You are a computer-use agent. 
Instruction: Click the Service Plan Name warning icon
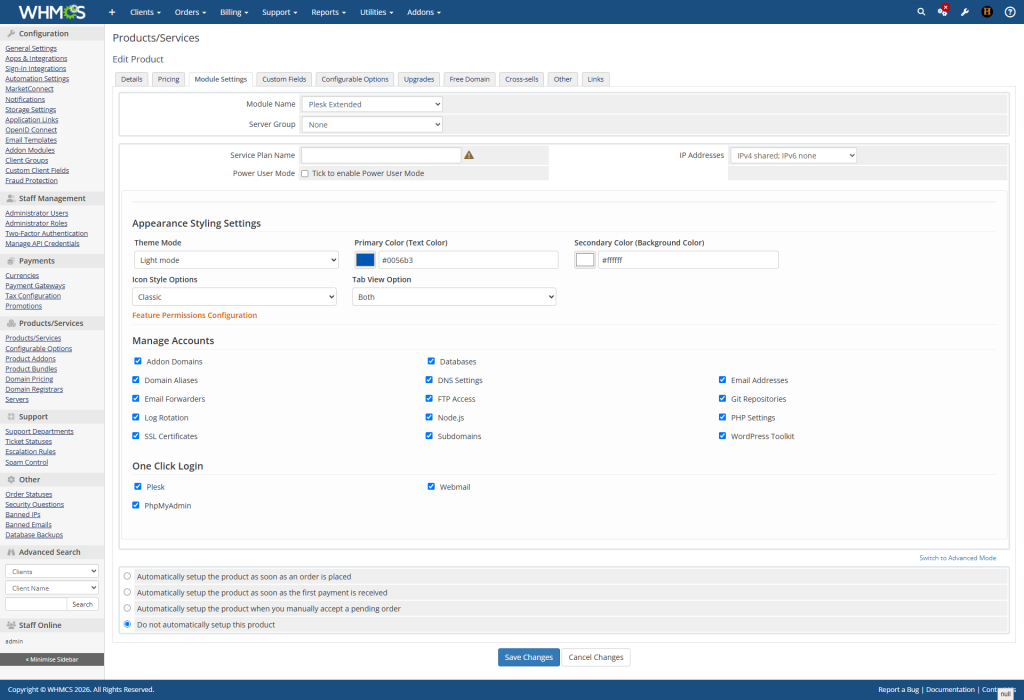coord(469,155)
